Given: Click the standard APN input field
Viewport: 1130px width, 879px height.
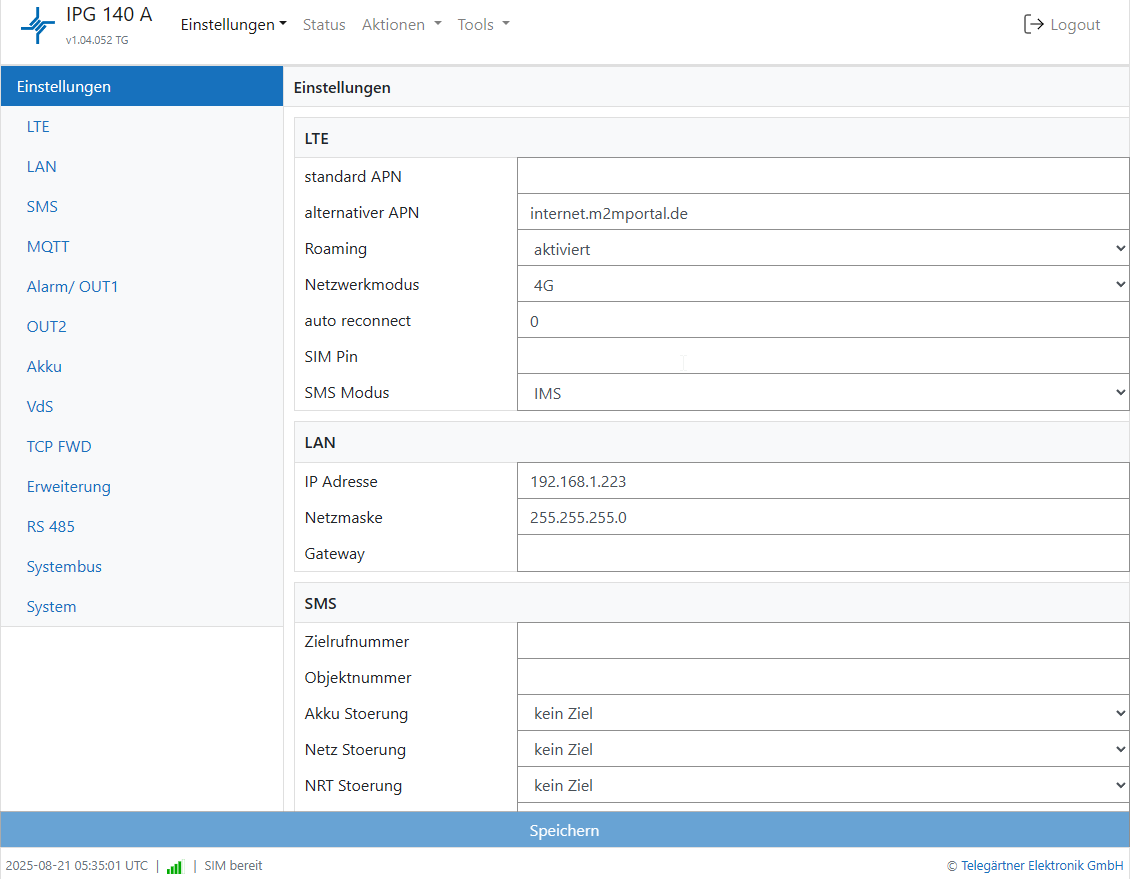Looking at the screenshot, I should click(823, 177).
